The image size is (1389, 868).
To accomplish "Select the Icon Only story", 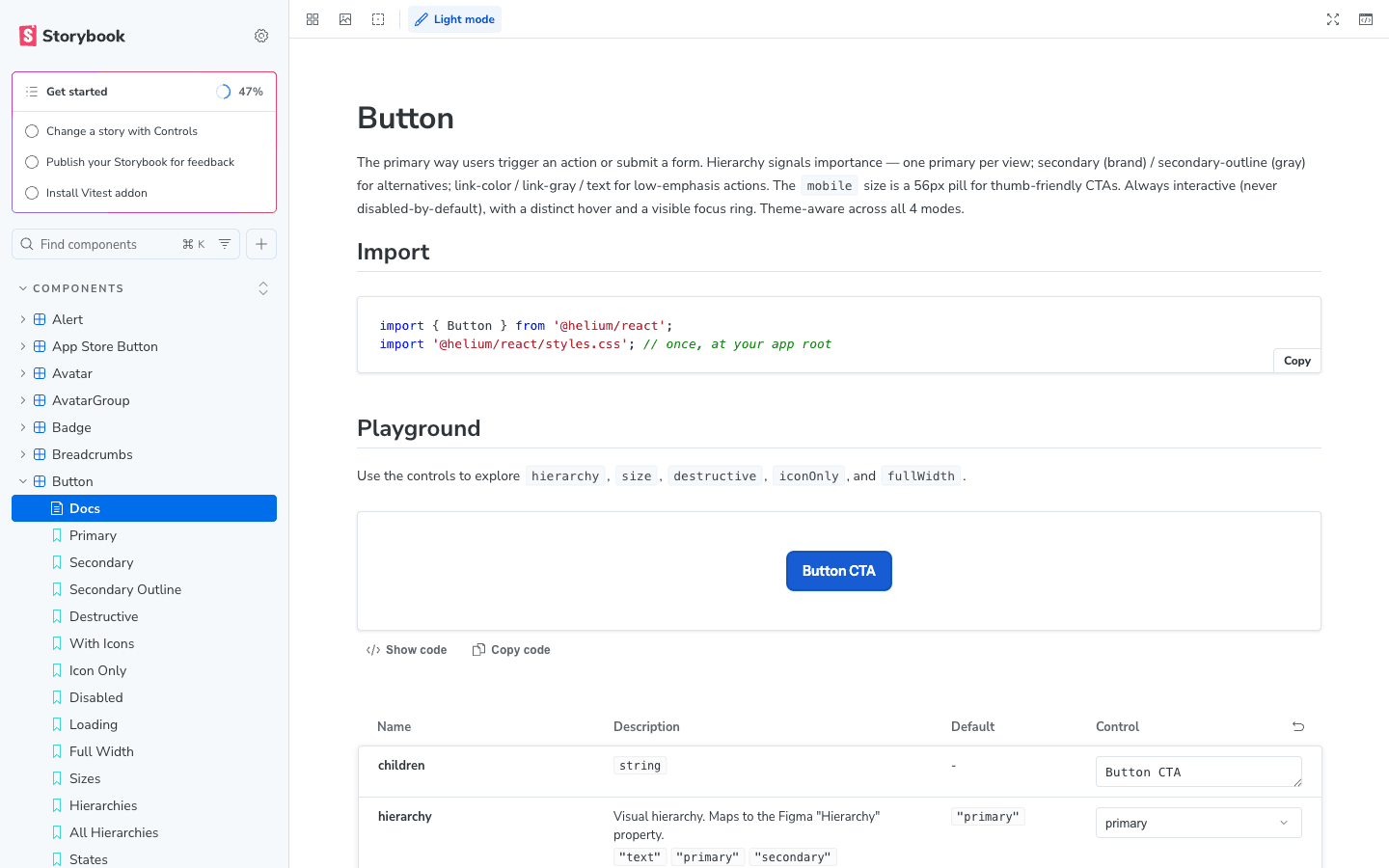I will [97, 670].
